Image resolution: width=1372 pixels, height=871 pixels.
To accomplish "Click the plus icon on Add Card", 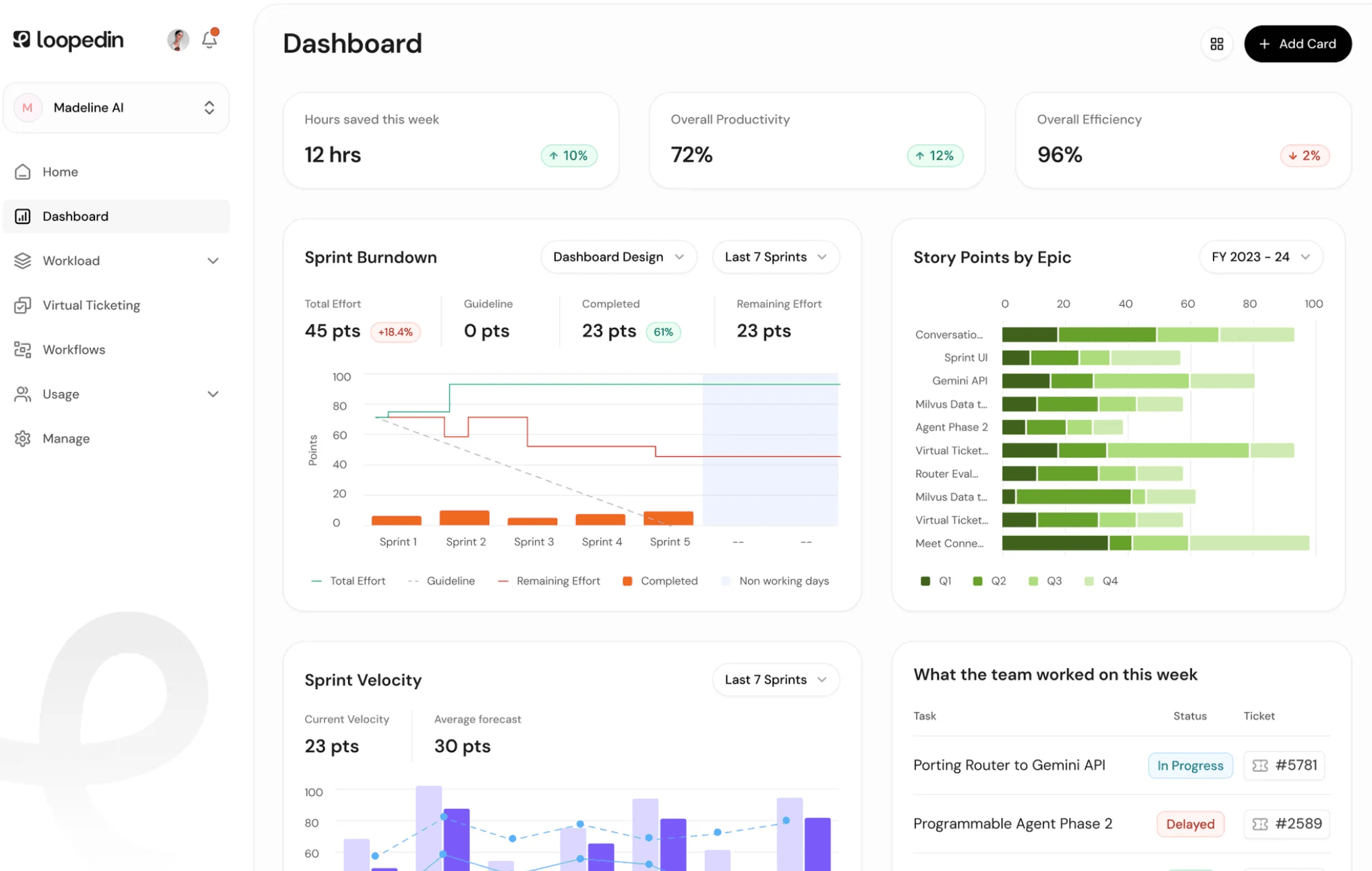I will [1265, 44].
